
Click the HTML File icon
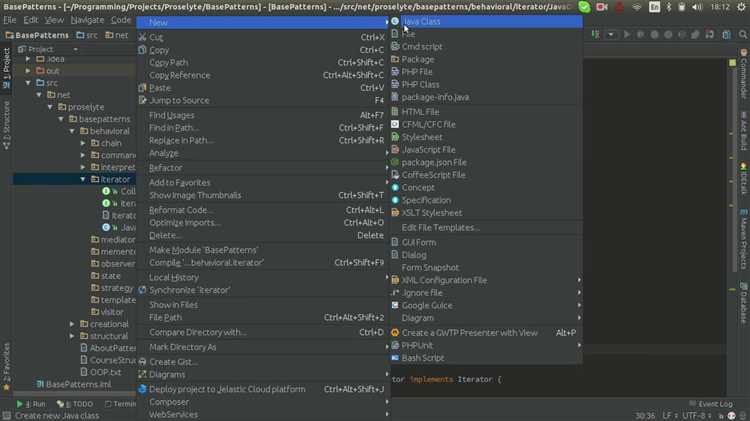395,111
